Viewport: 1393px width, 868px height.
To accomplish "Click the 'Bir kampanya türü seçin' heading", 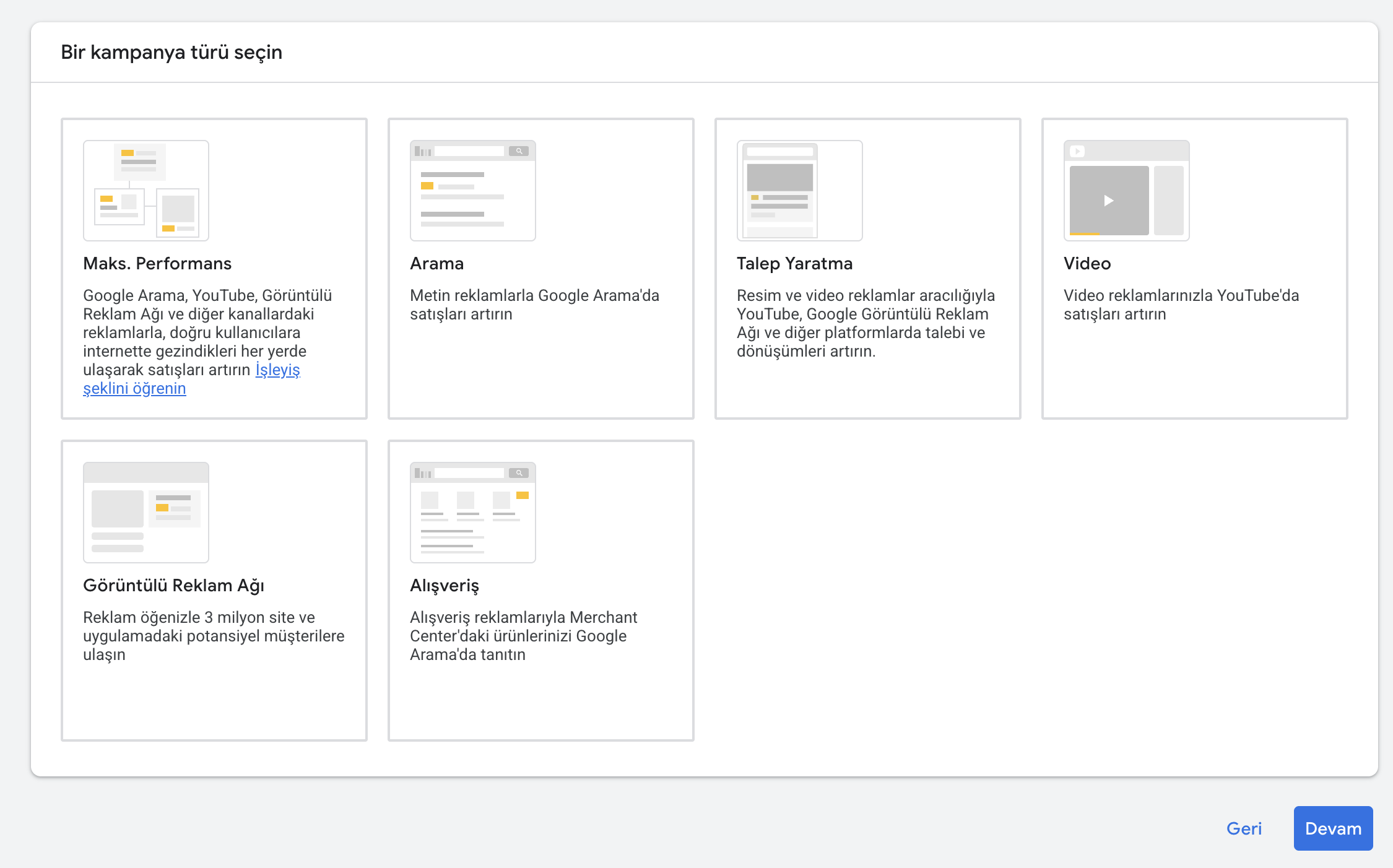I will pos(171,53).
